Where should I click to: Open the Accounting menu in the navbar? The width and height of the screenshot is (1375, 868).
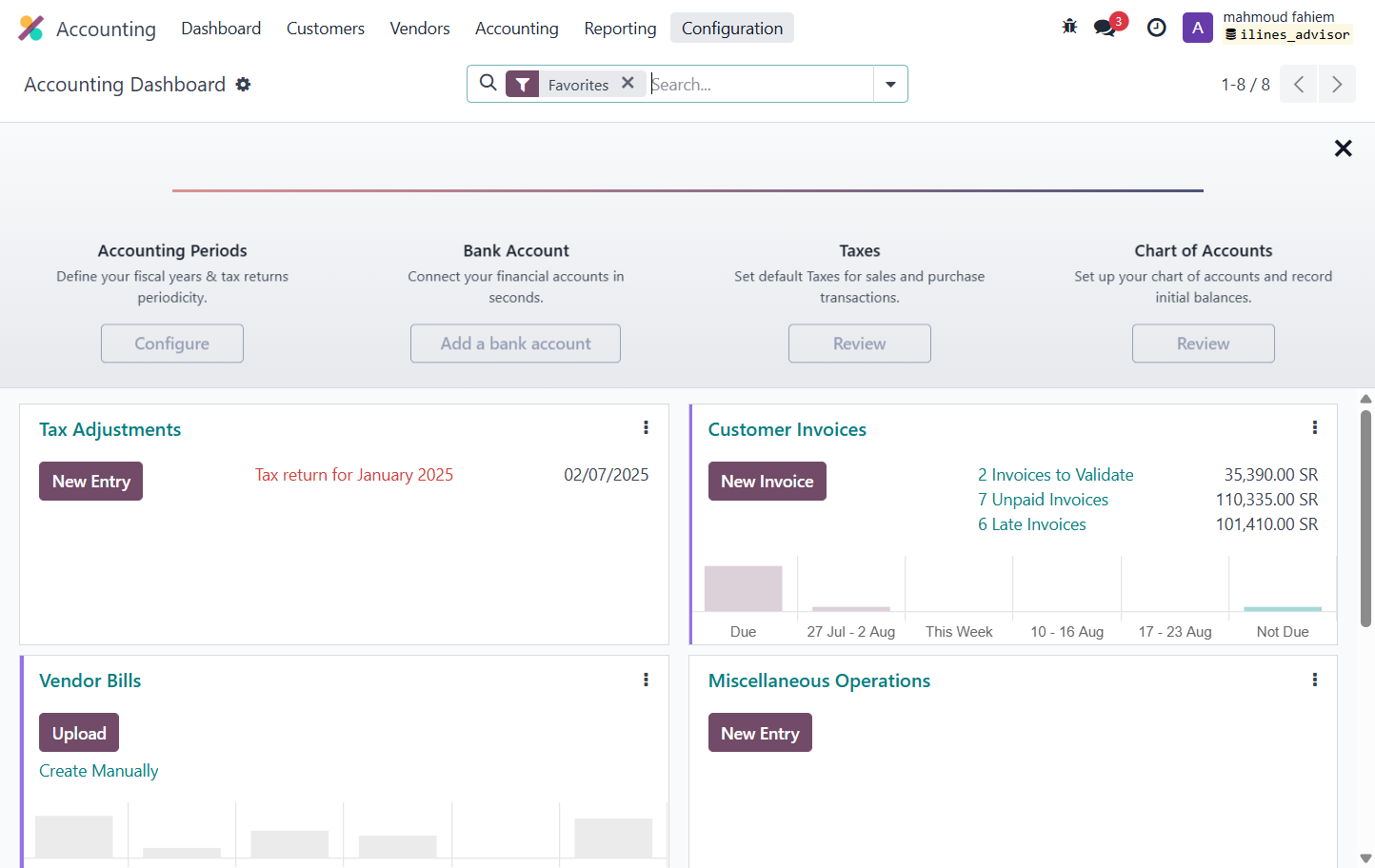[517, 29]
